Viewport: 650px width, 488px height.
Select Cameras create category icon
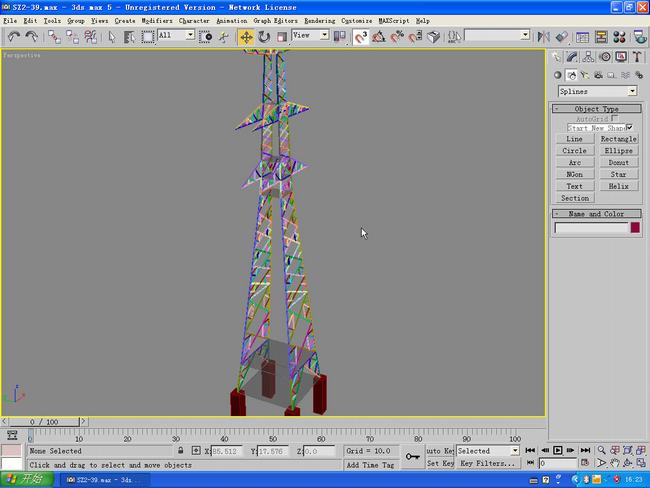pyautogui.click(x=598, y=75)
